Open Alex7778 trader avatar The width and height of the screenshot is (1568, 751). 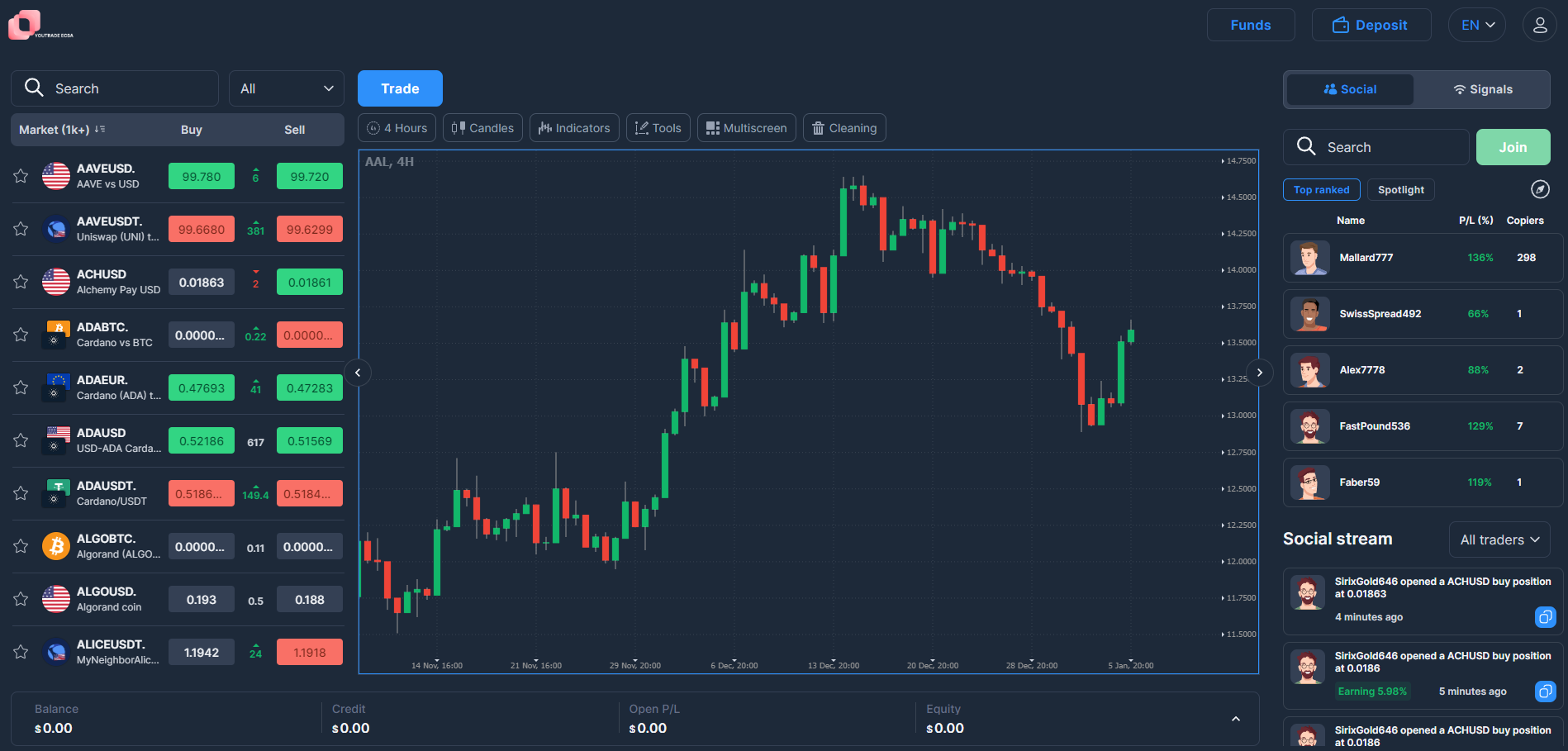pyautogui.click(x=1309, y=370)
